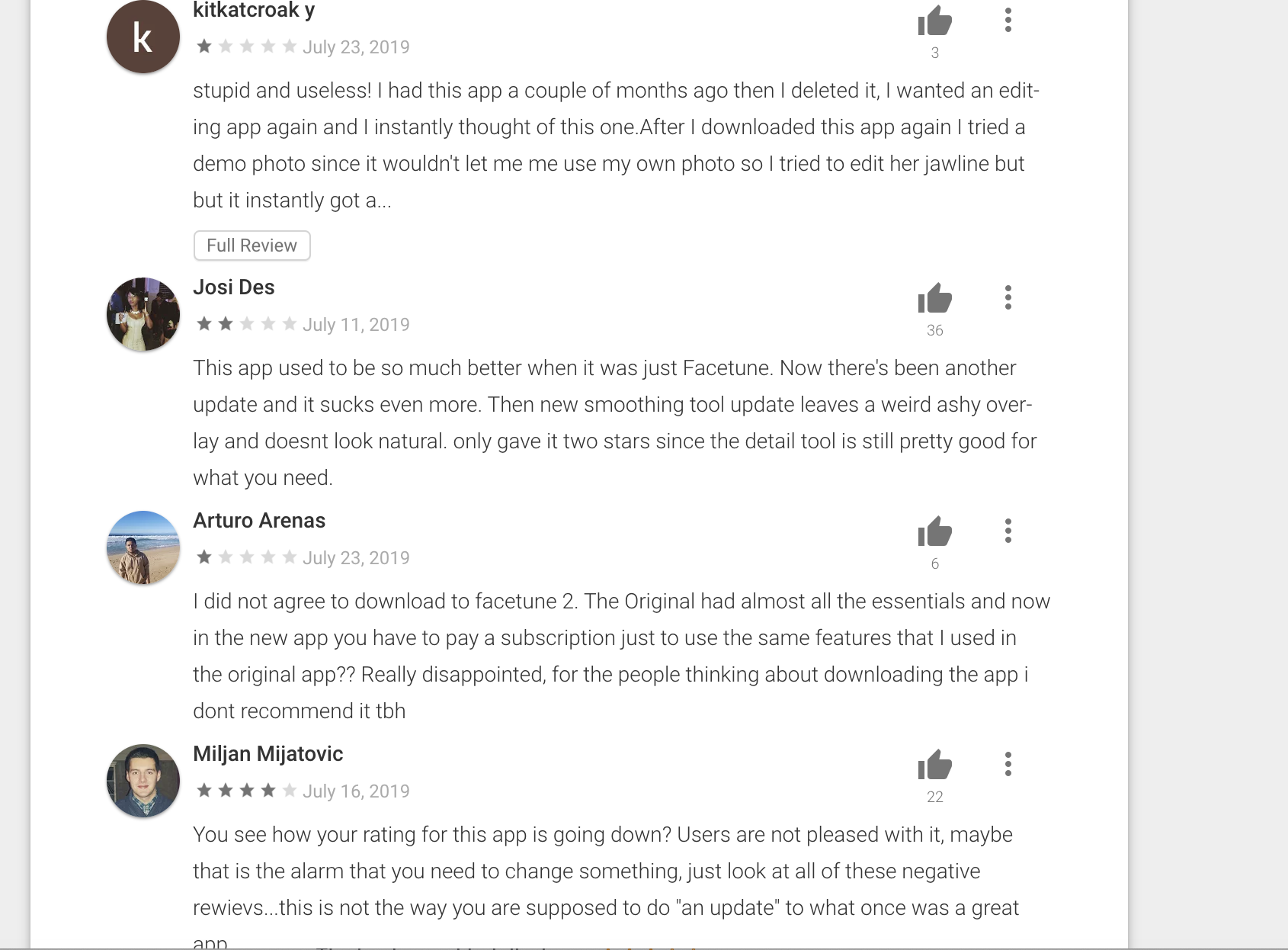Open more options for kitkatcroak y review
Screen dimensions: 1288x950
tap(1008, 20)
